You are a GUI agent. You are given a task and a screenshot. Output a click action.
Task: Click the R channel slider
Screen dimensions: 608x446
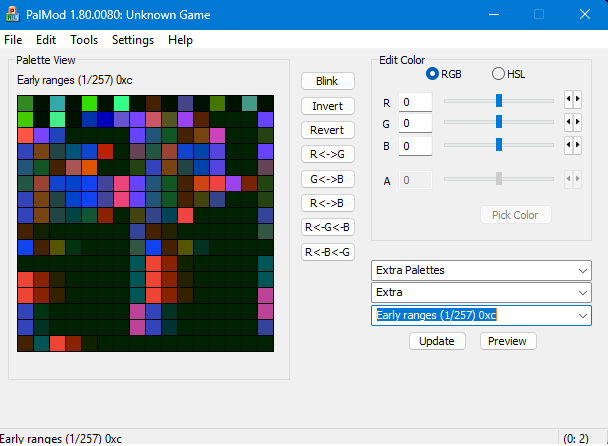[x=498, y=100]
